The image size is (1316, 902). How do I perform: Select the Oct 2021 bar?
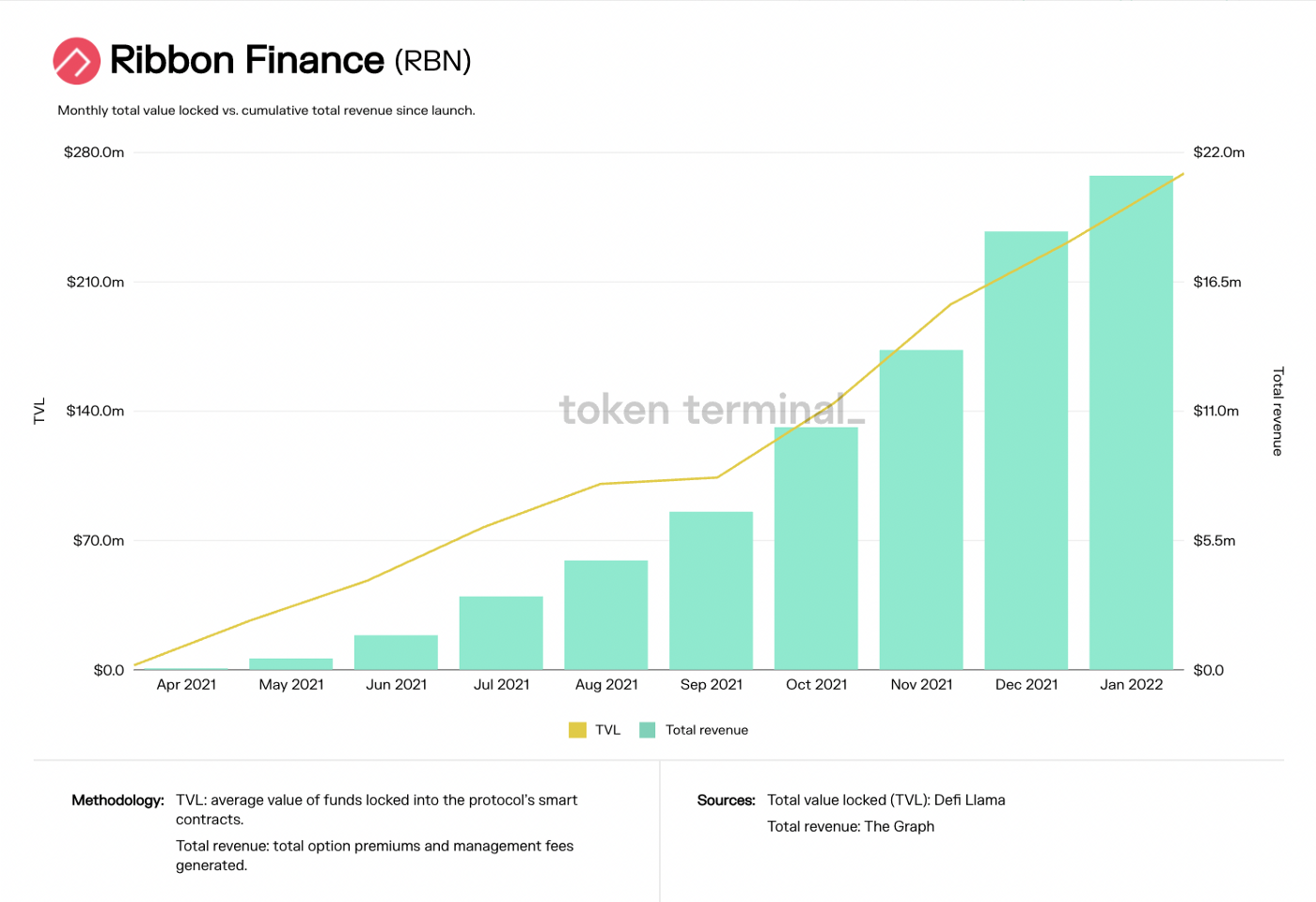816,549
